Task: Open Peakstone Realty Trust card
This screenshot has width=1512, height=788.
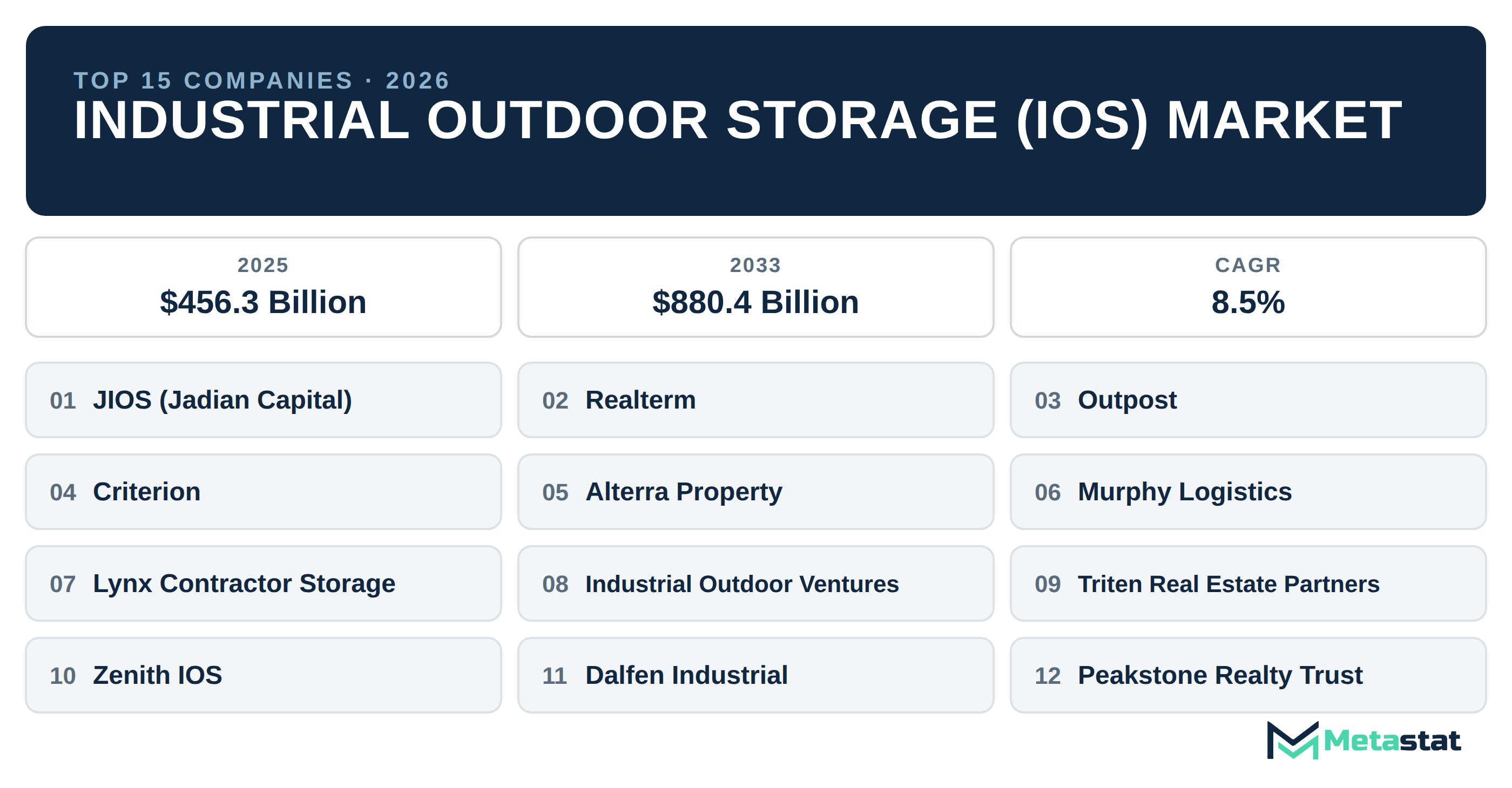Action: (x=1248, y=675)
